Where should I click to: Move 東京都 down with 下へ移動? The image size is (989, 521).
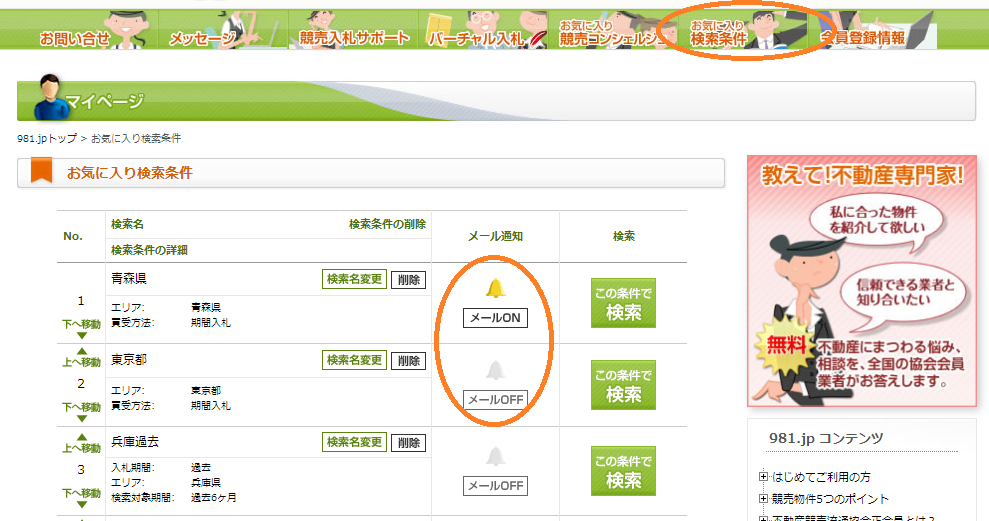click(x=81, y=412)
